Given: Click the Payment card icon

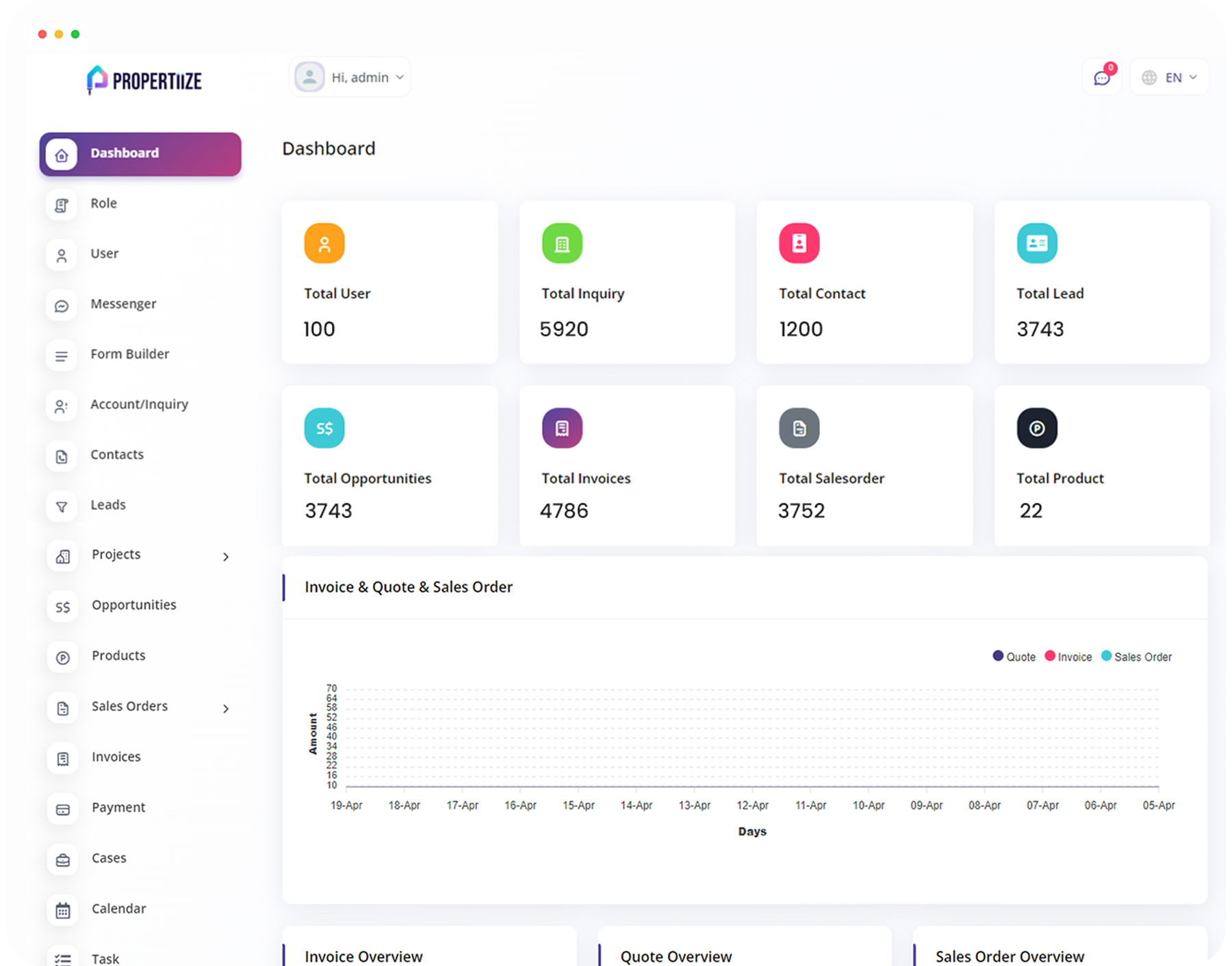Looking at the screenshot, I should coord(63,809).
